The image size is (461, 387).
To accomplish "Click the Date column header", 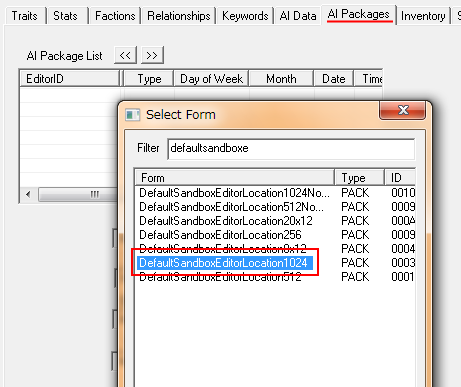I will [x=333, y=79].
